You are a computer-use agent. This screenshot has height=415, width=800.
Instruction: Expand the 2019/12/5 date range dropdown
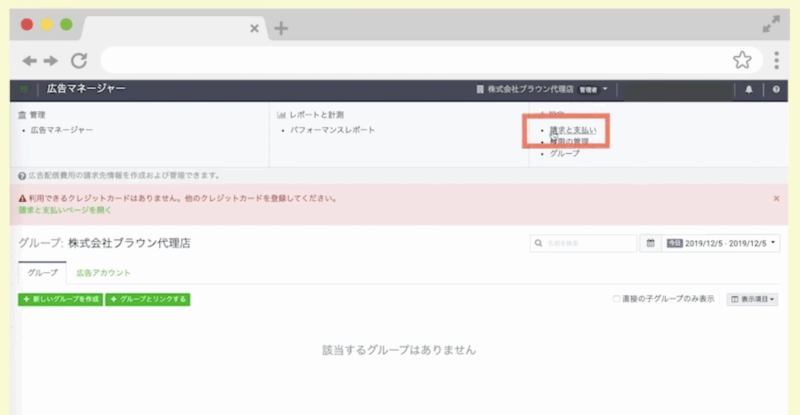(721, 243)
